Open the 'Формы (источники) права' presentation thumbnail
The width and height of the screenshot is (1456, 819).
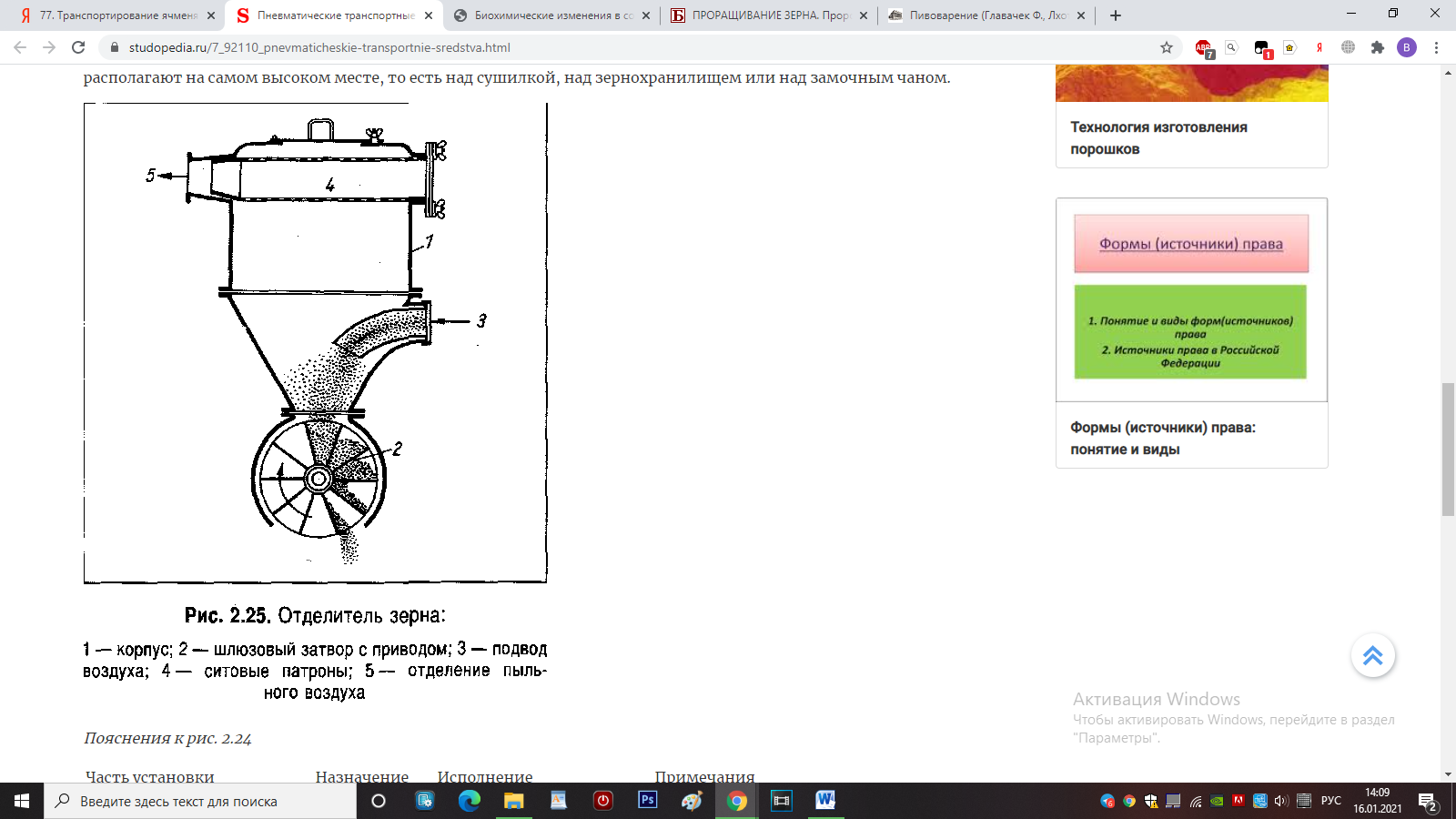(1191, 299)
